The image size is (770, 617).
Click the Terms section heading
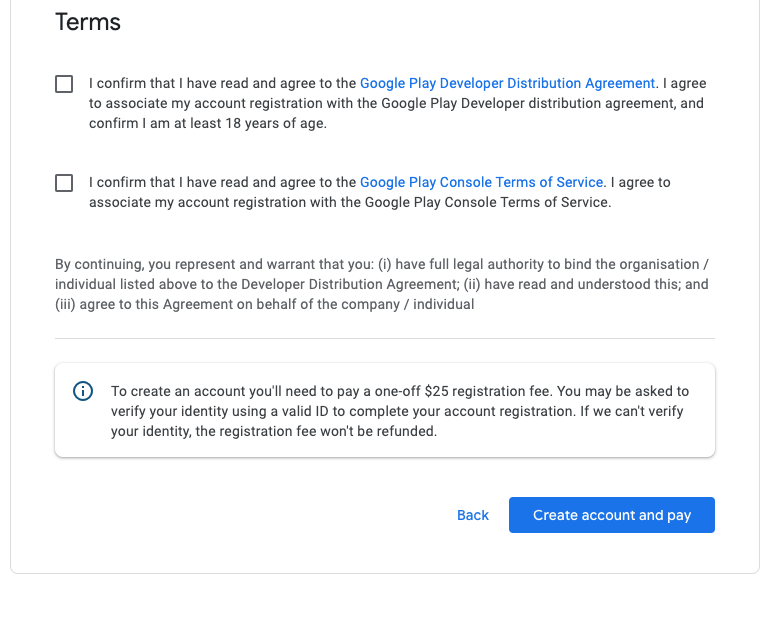(88, 22)
